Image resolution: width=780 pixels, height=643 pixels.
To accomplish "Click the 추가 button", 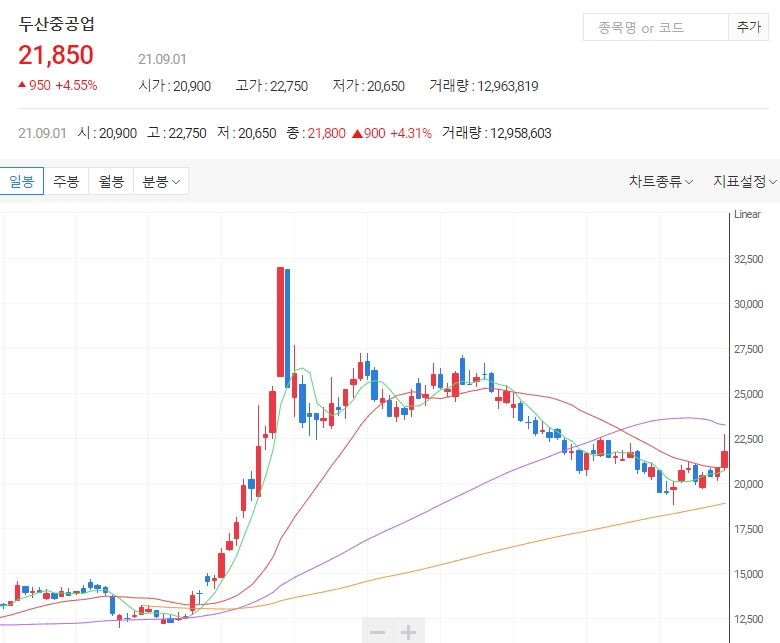I will tap(749, 27).
